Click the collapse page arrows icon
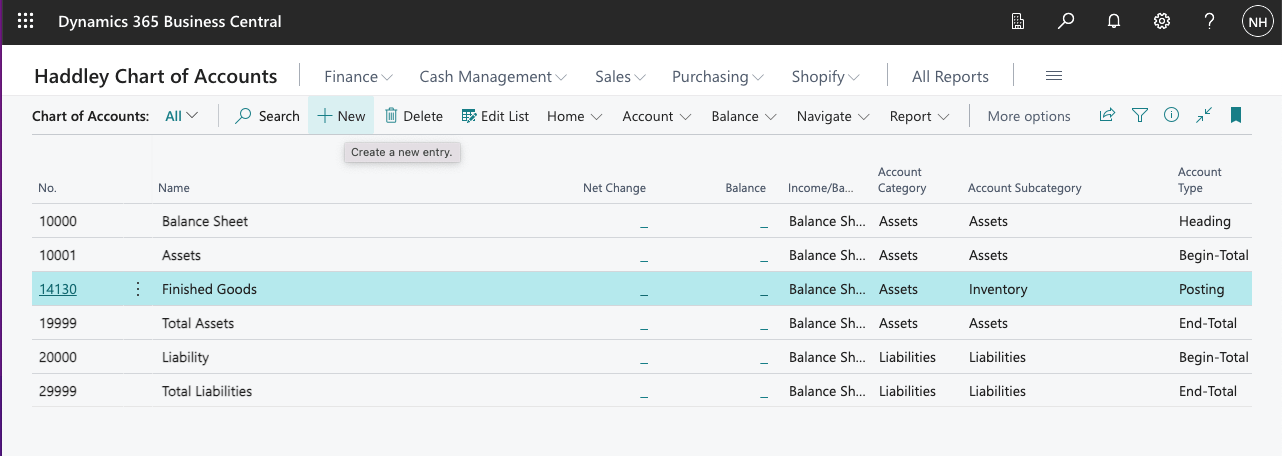This screenshot has width=1282, height=456. point(1203,116)
